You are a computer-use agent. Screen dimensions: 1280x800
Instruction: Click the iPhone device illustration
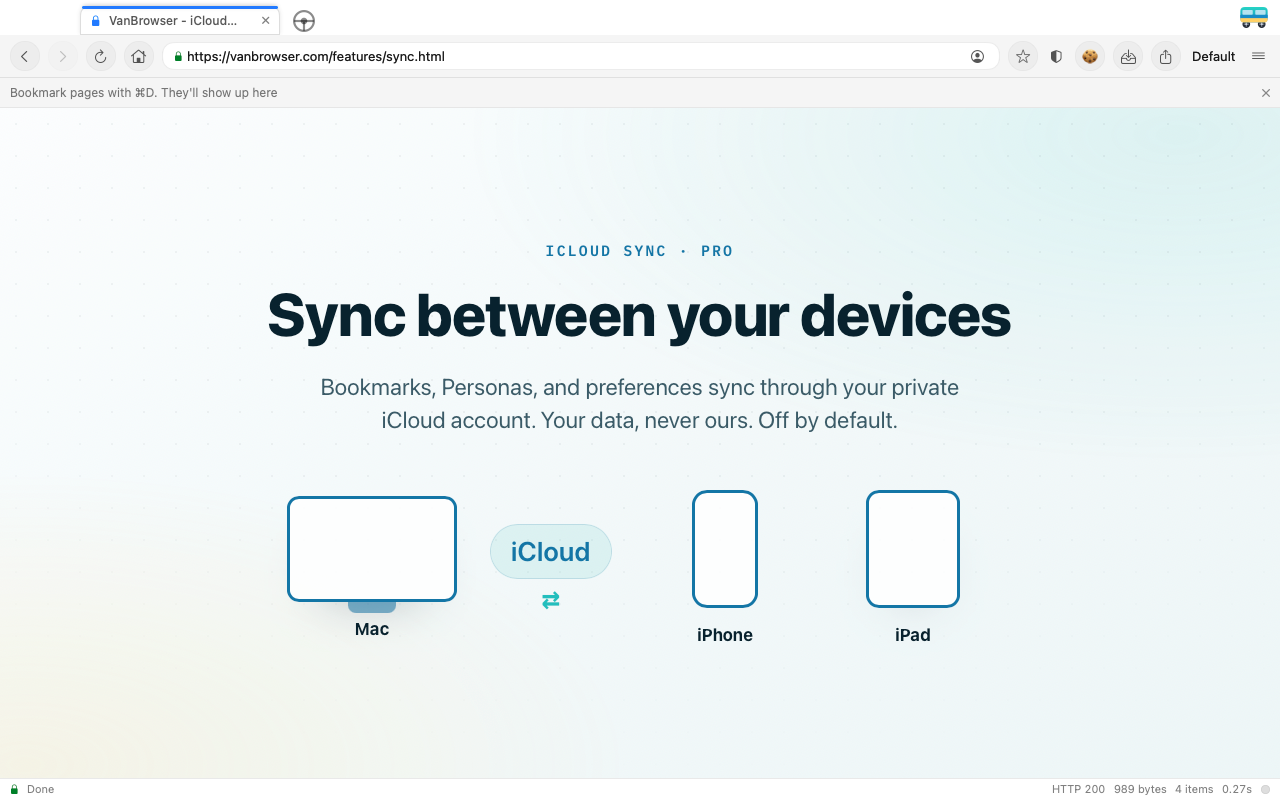[725, 549]
